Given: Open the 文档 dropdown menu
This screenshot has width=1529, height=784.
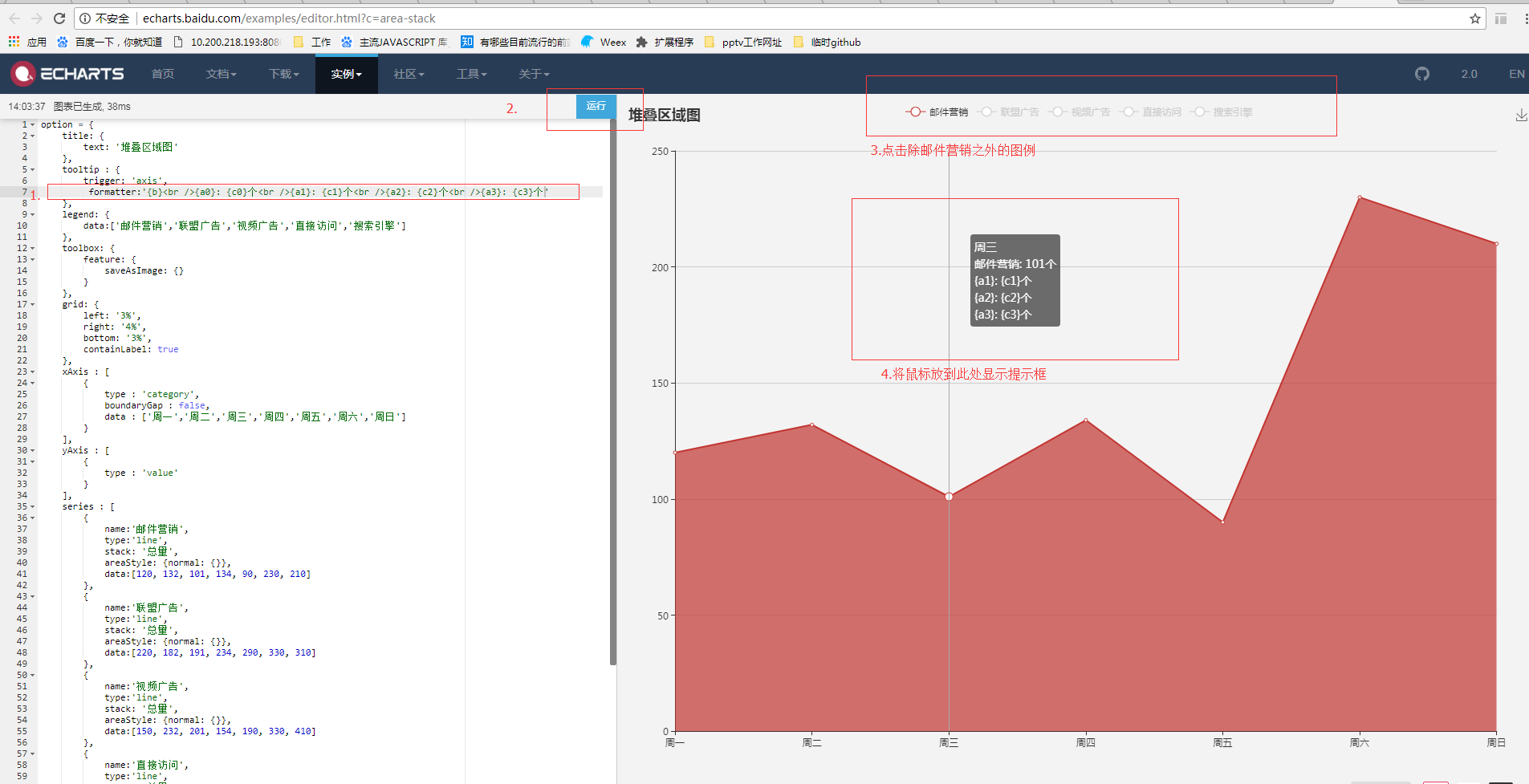Looking at the screenshot, I should tap(221, 74).
